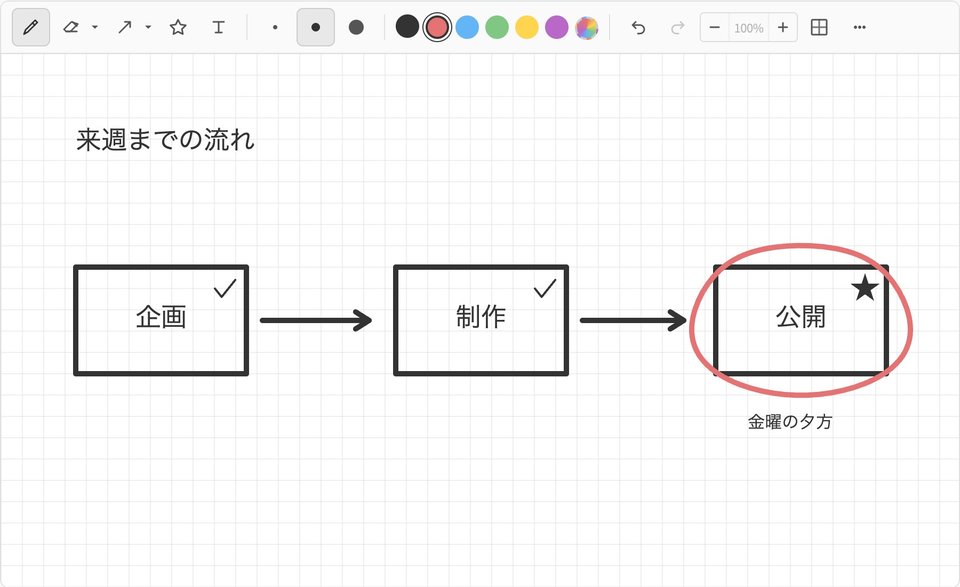
Task: Choose the smallest stroke size
Action: click(275, 28)
